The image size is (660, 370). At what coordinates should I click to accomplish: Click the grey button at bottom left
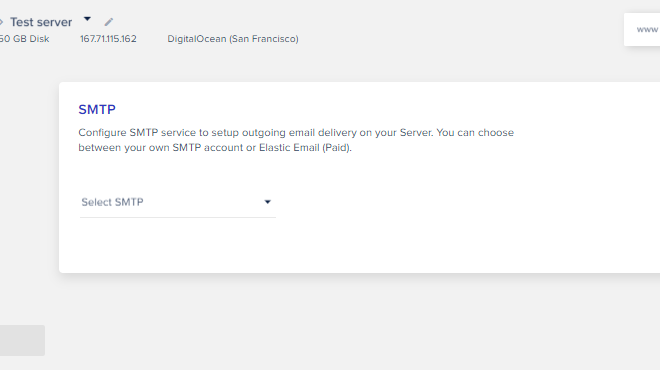click(x=22, y=340)
